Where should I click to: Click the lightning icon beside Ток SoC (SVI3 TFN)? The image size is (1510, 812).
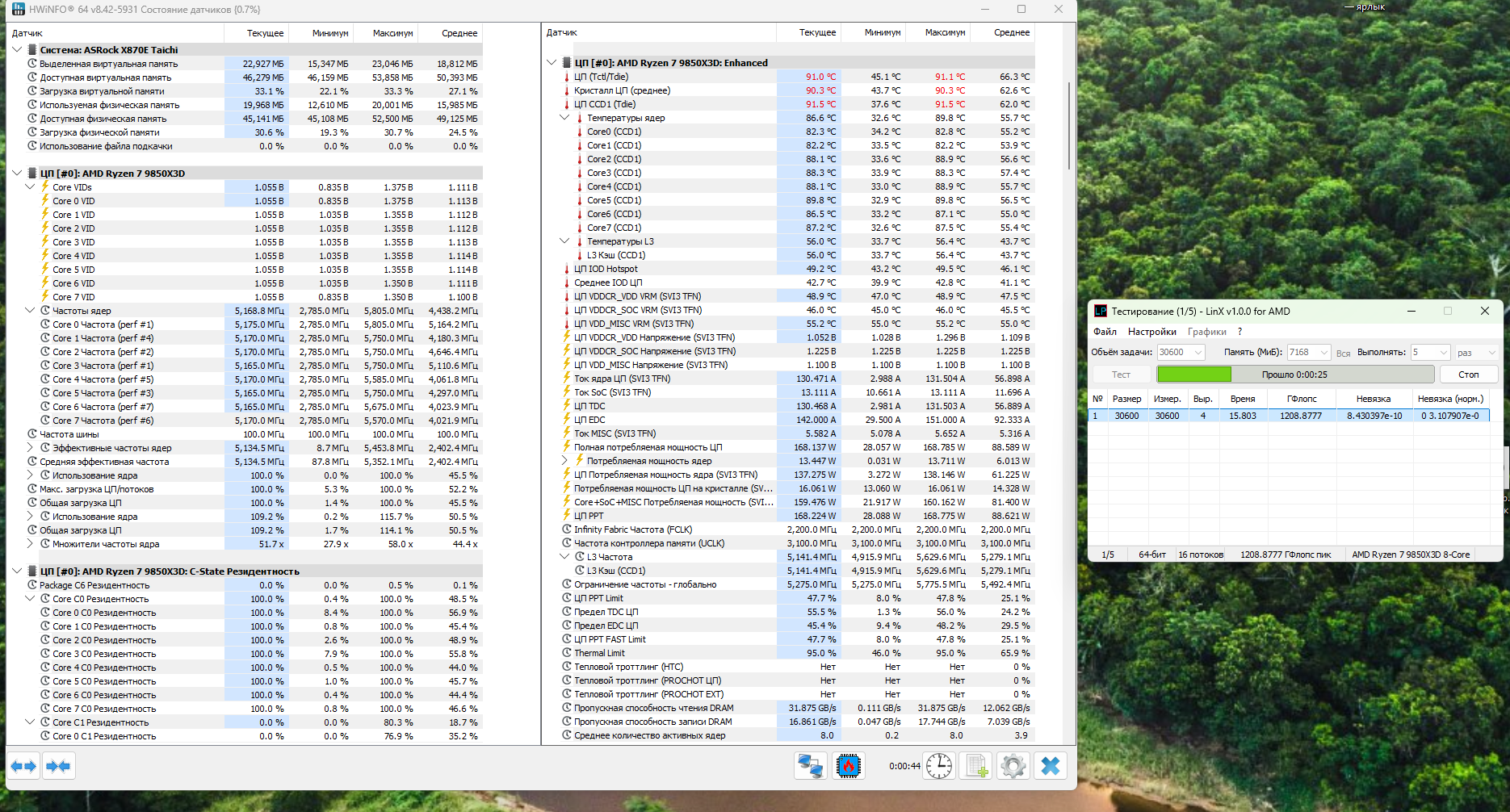(x=567, y=392)
